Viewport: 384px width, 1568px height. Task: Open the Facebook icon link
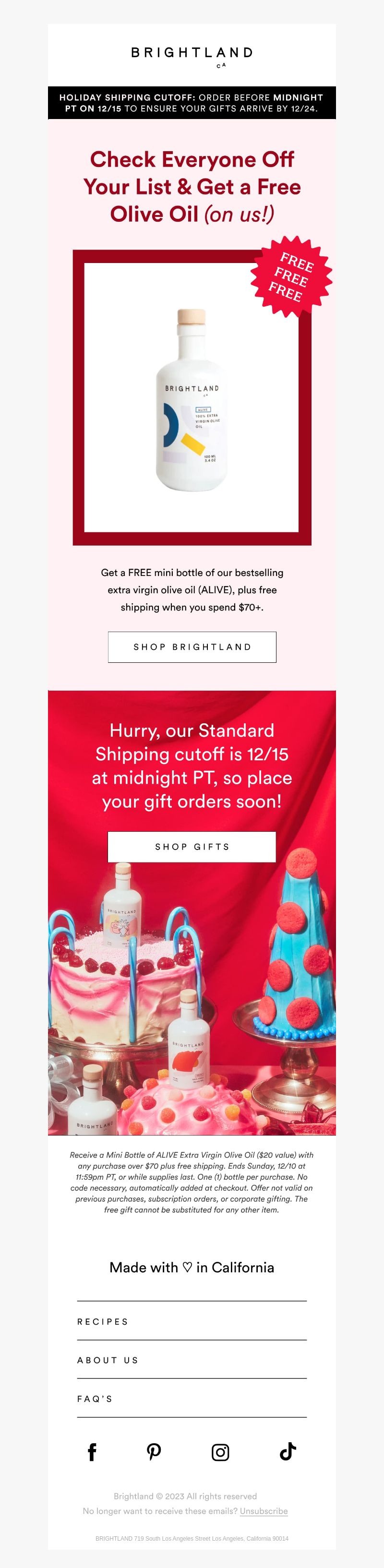coord(92,1452)
